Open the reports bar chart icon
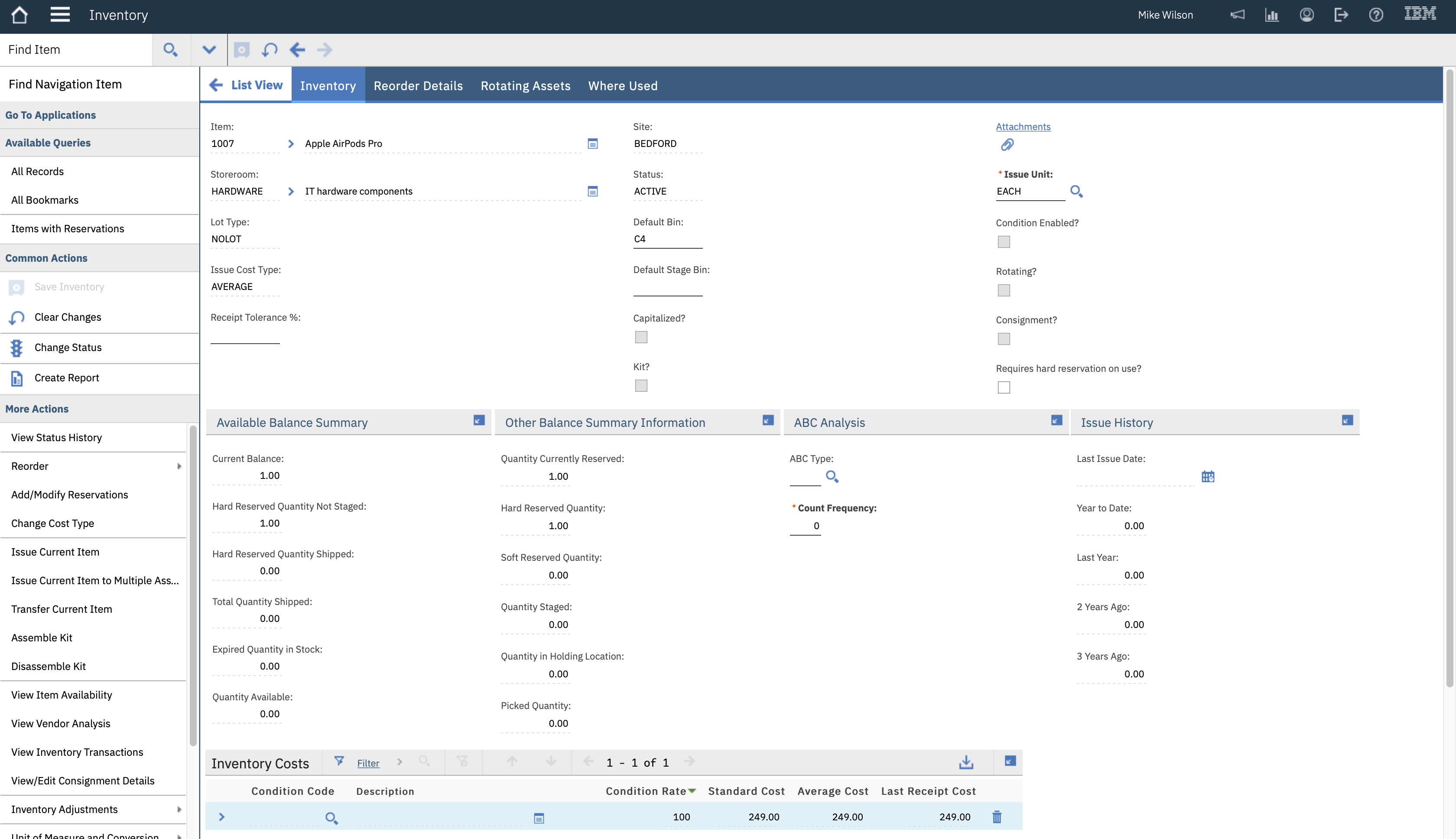Screen dimensions: 1456x839 [1272, 15]
